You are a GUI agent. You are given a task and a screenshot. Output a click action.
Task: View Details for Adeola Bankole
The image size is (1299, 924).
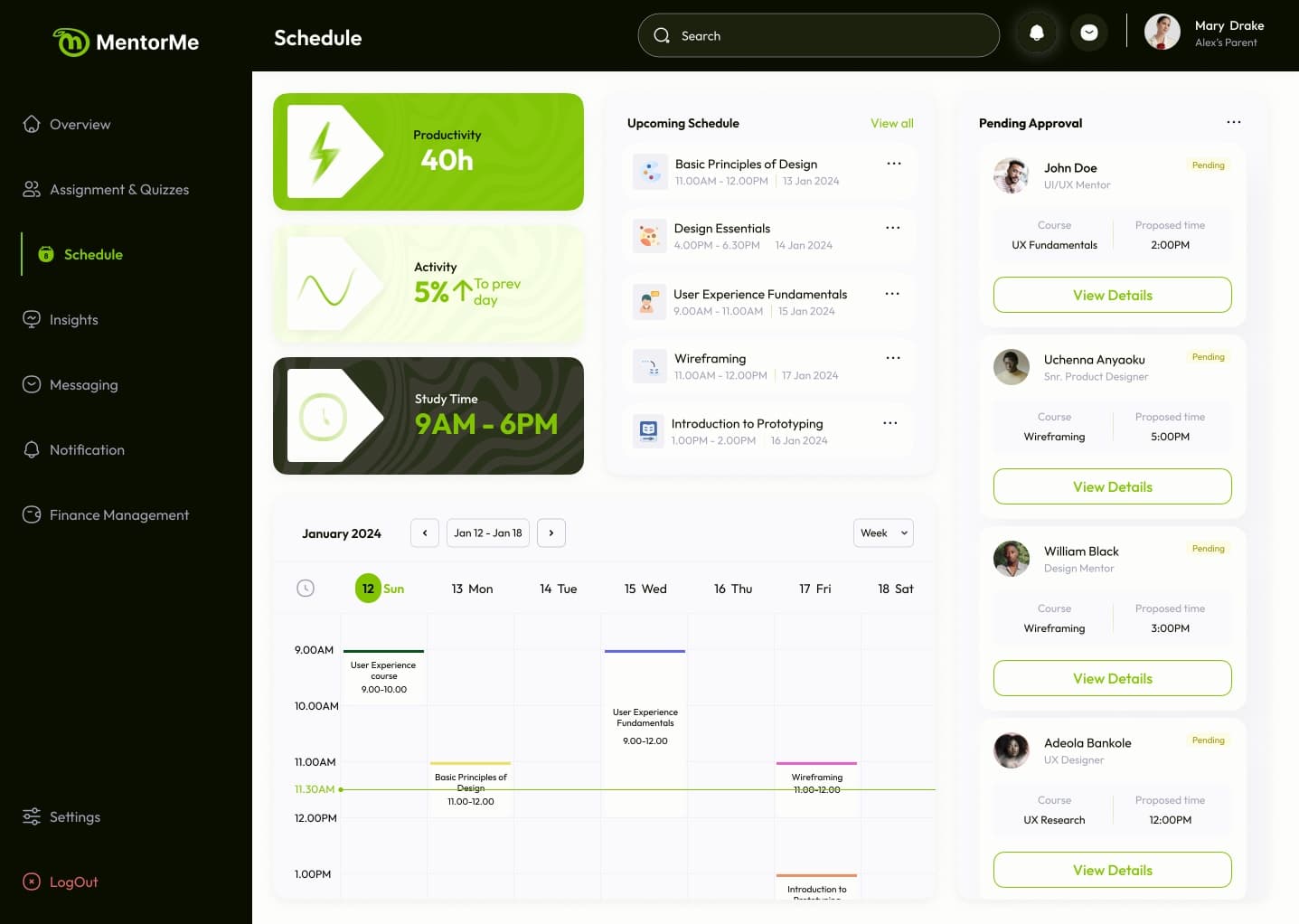point(1112,870)
